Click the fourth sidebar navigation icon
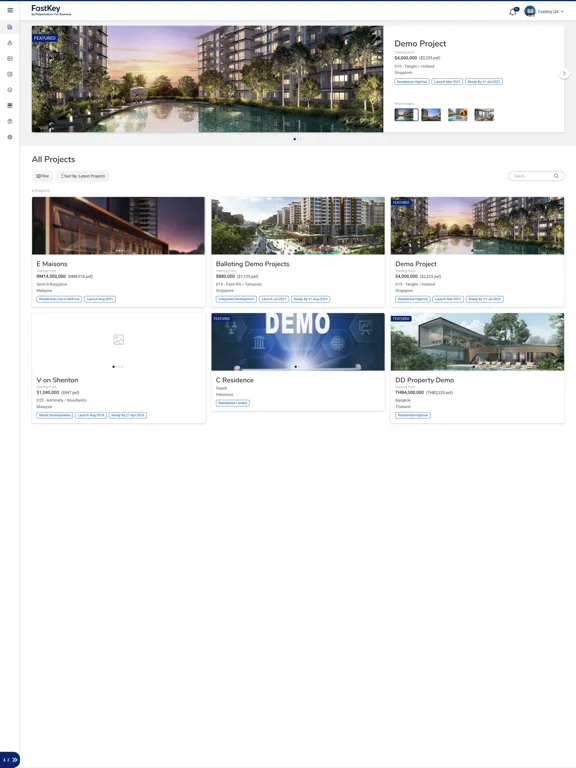The width and height of the screenshot is (576, 768). pos(10,74)
